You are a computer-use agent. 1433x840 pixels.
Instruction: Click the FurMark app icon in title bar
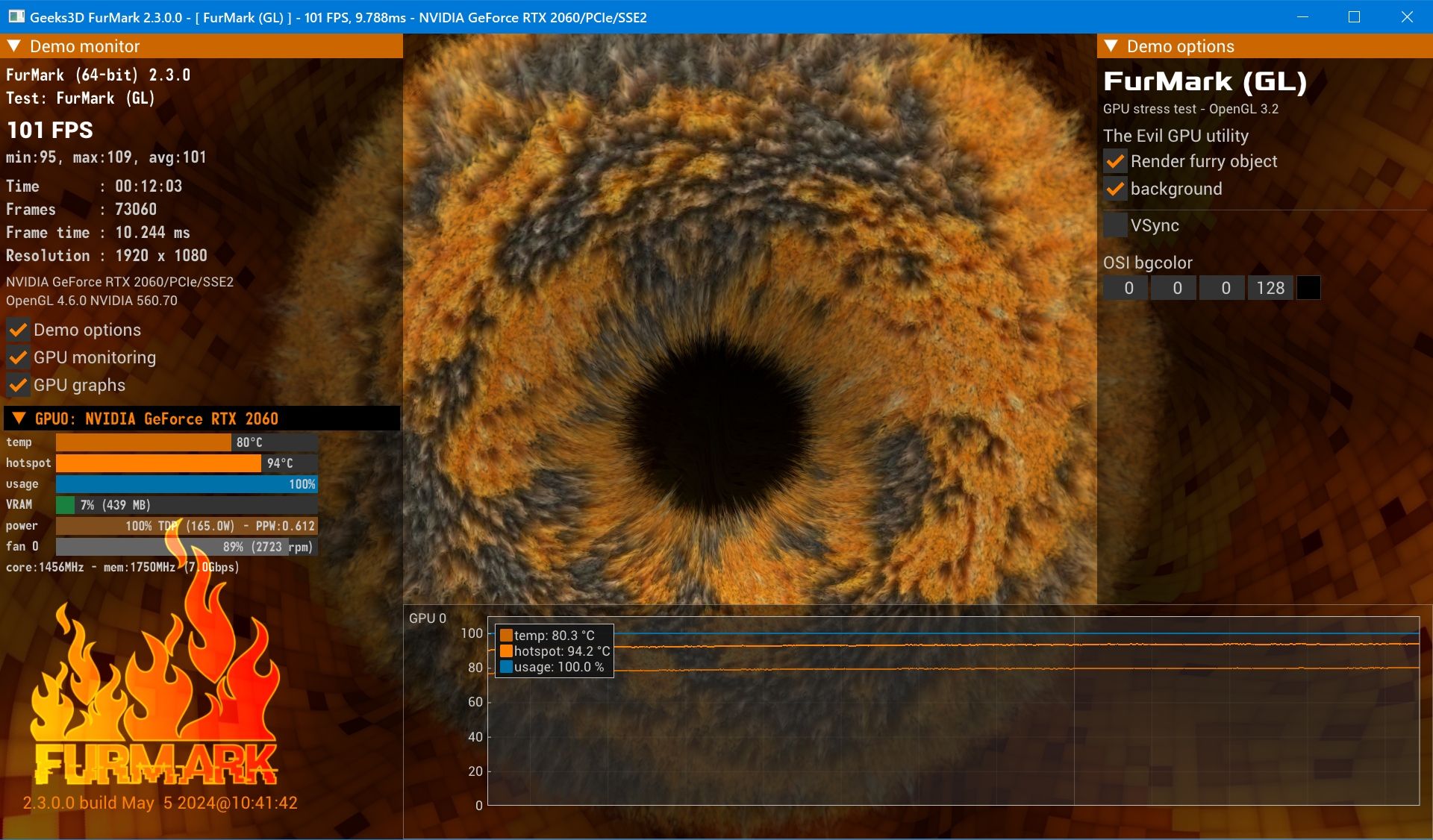pyautogui.click(x=16, y=16)
